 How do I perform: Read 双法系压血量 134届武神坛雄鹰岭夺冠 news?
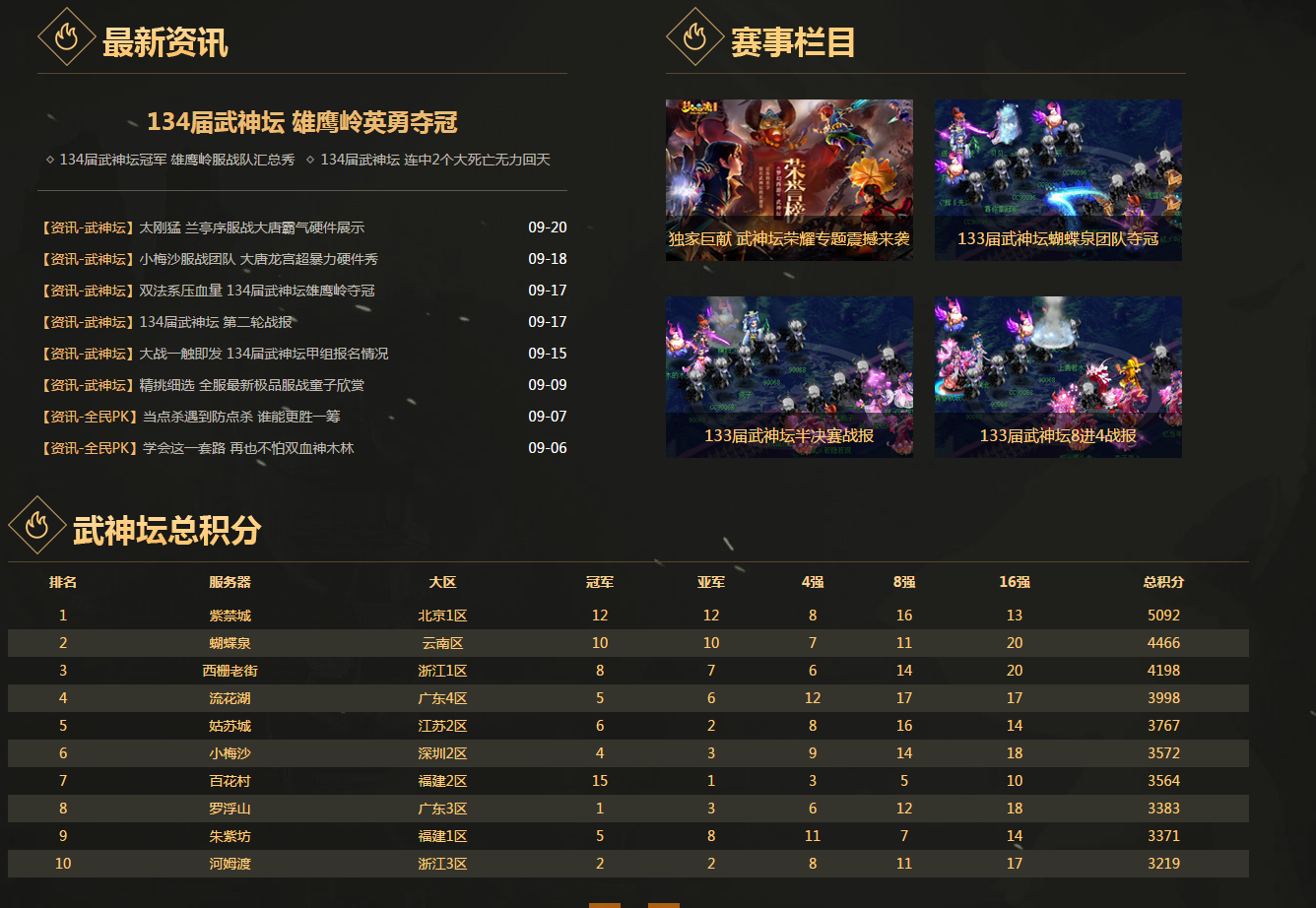[x=256, y=291]
